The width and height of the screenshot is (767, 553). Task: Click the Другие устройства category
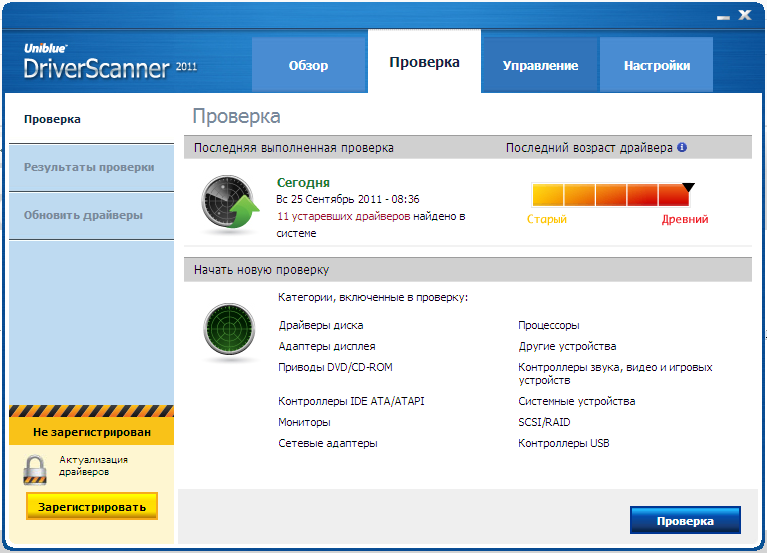click(x=567, y=346)
